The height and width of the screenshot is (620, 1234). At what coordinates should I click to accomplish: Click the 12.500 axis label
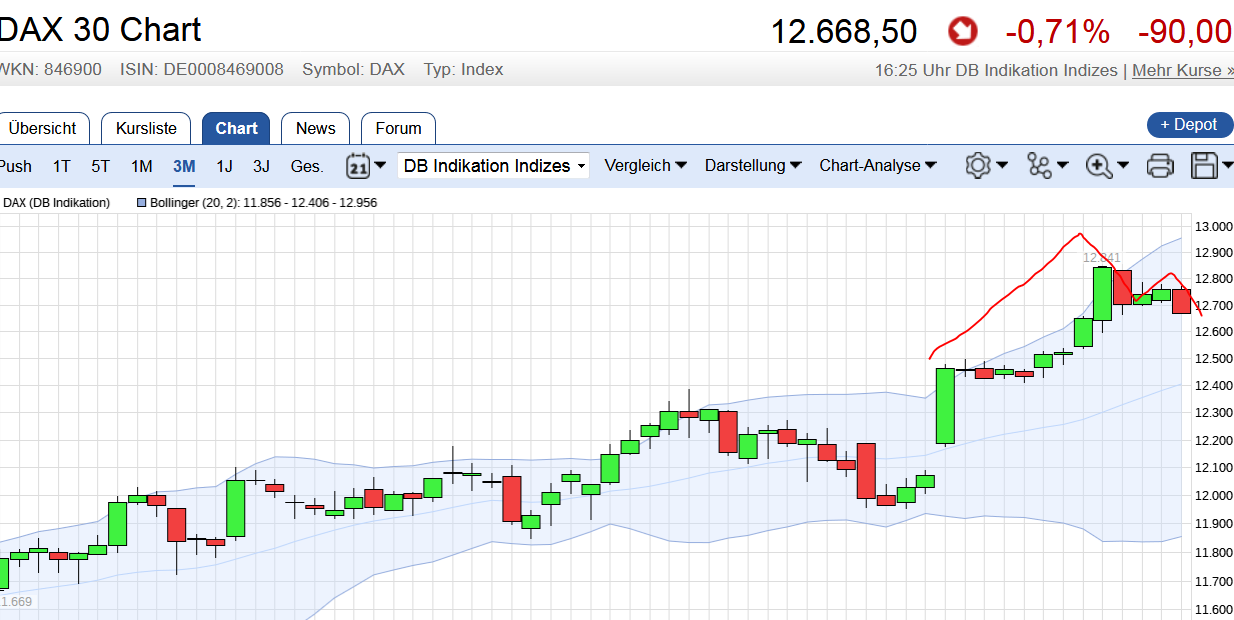point(1215,359)
